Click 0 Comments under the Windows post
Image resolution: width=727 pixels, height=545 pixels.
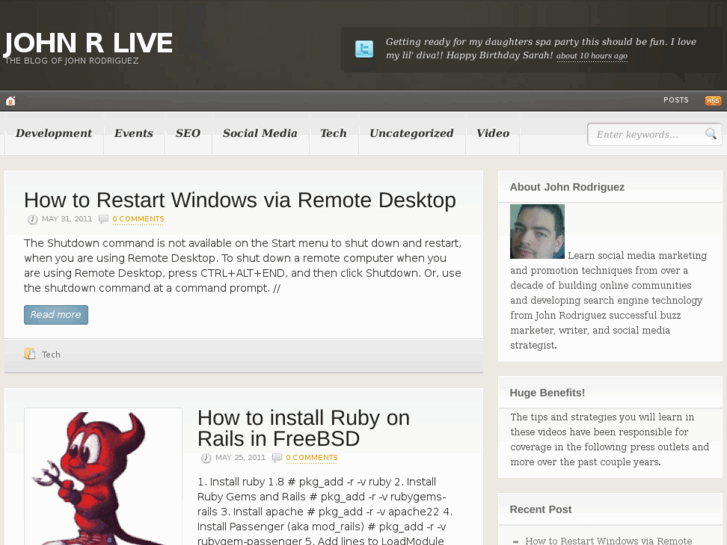[138, 219]
